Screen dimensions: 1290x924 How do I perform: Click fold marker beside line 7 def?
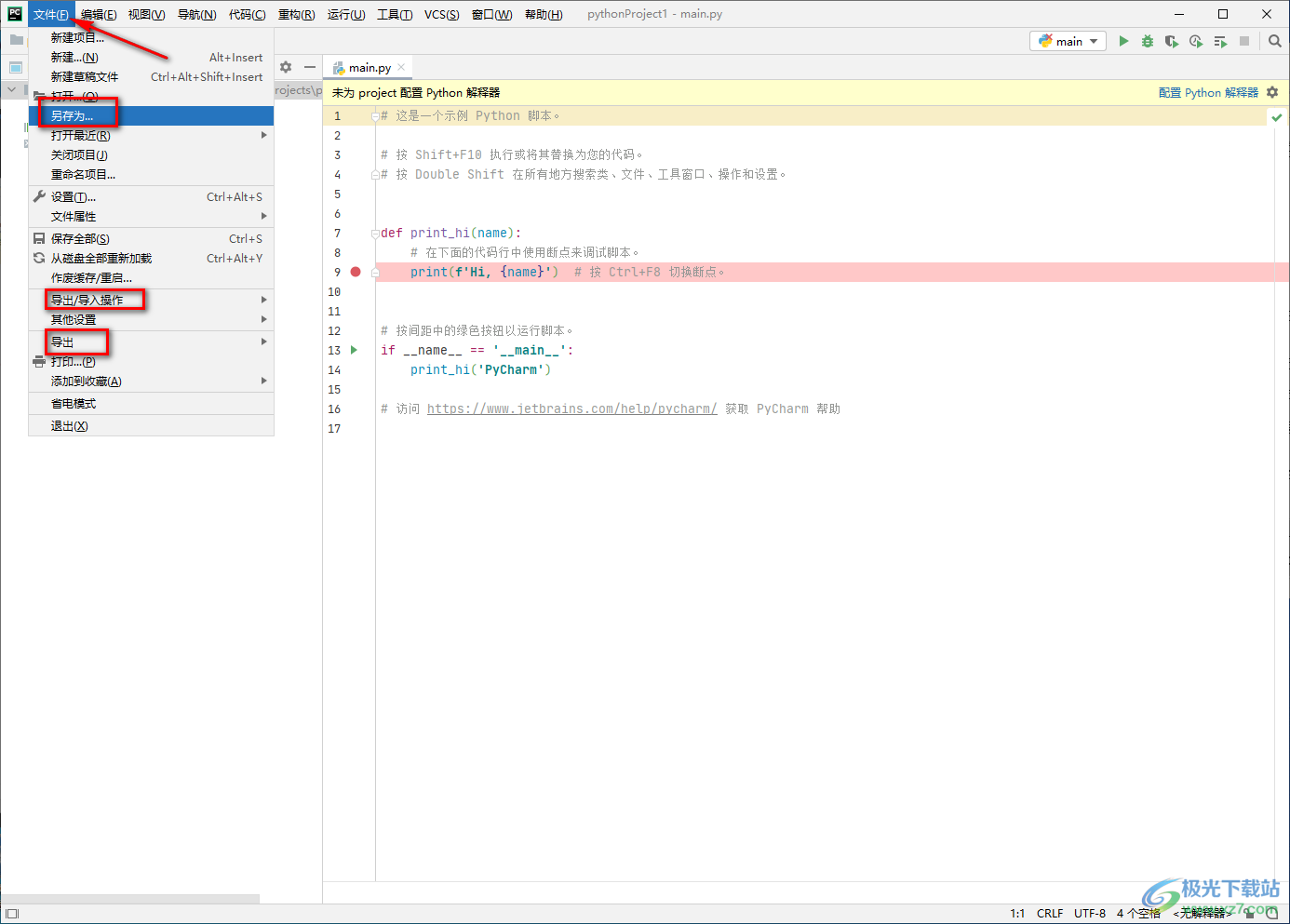click(375, 234)
